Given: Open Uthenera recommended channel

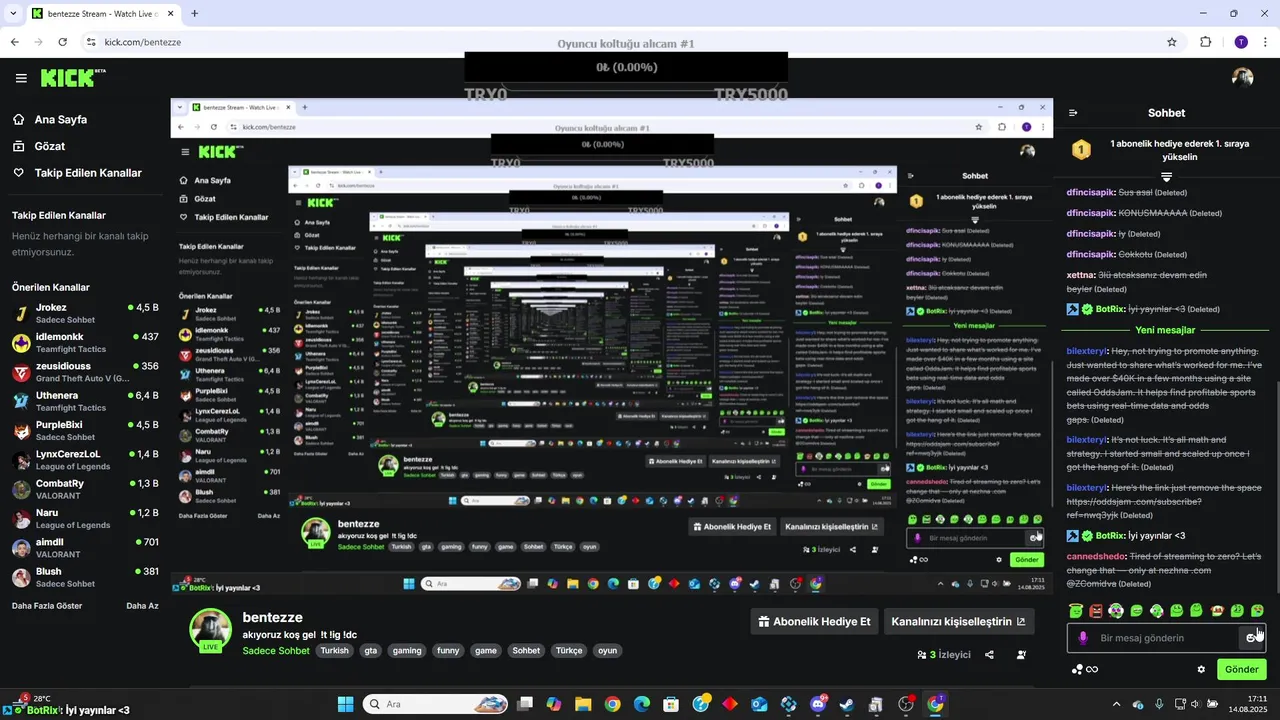Looking at the screenshot, I should [x=85, y=401].
